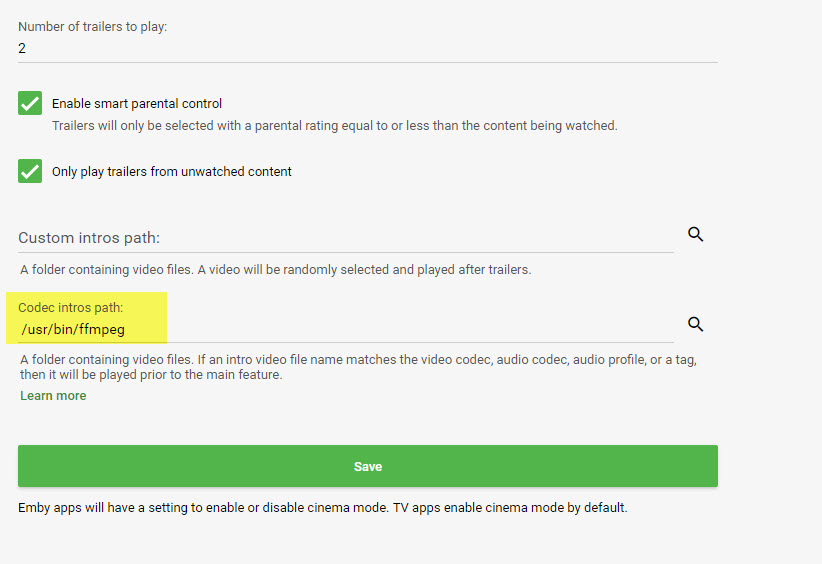Click the trailer count value 2
The width and height of the screenshot is (822, 564).
[22, 48]
